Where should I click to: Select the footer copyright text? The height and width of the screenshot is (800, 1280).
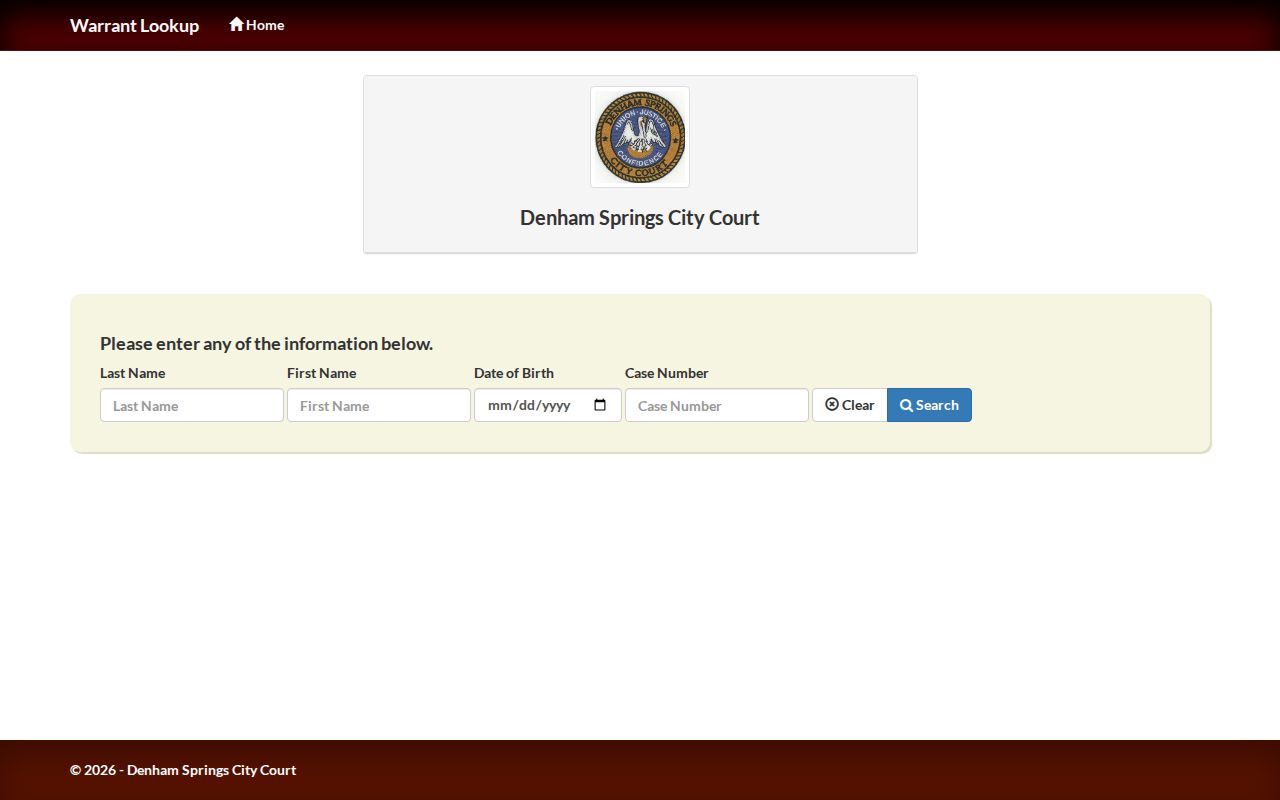[183, 770]
